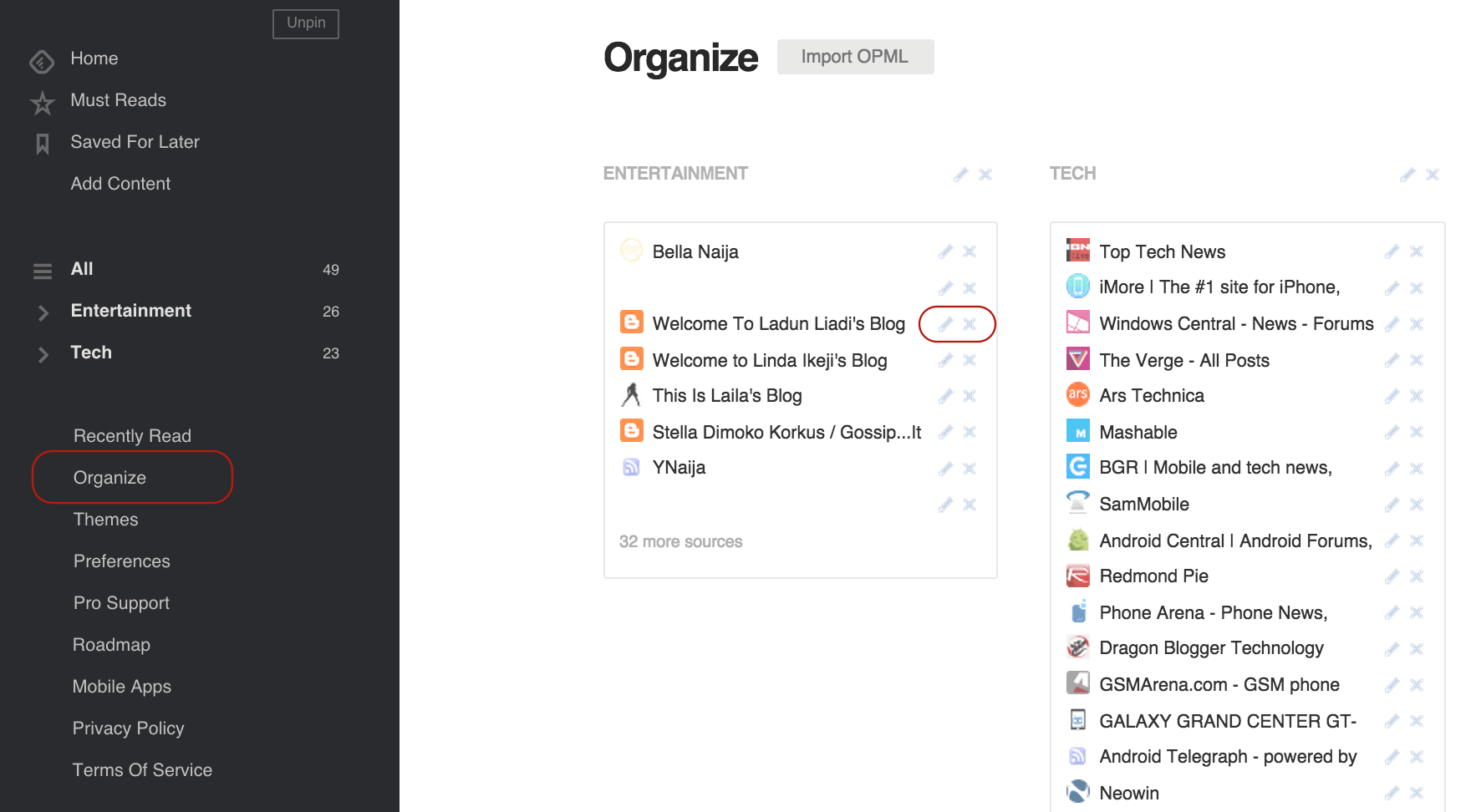
Task: Remove Bella Naija feed with X icon
Action: (970, 251)
